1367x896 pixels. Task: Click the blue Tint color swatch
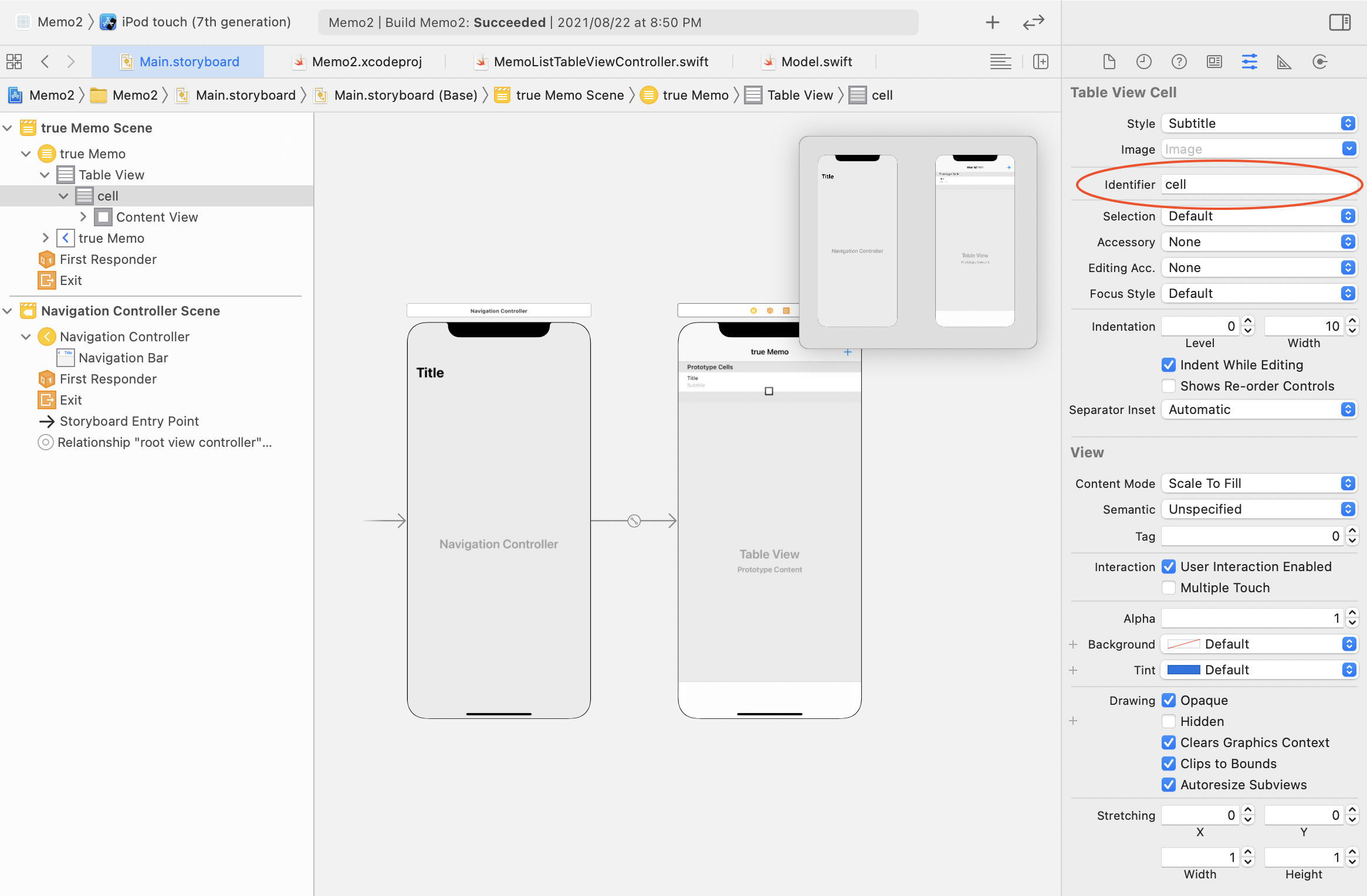point(1183,670)
